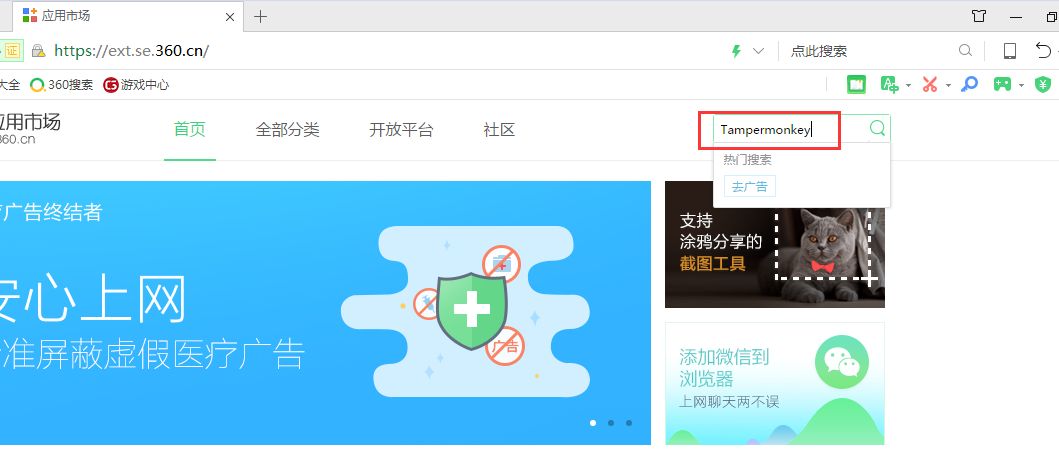
Task: Select second carousel dot indicator
Action: point(611,423)
